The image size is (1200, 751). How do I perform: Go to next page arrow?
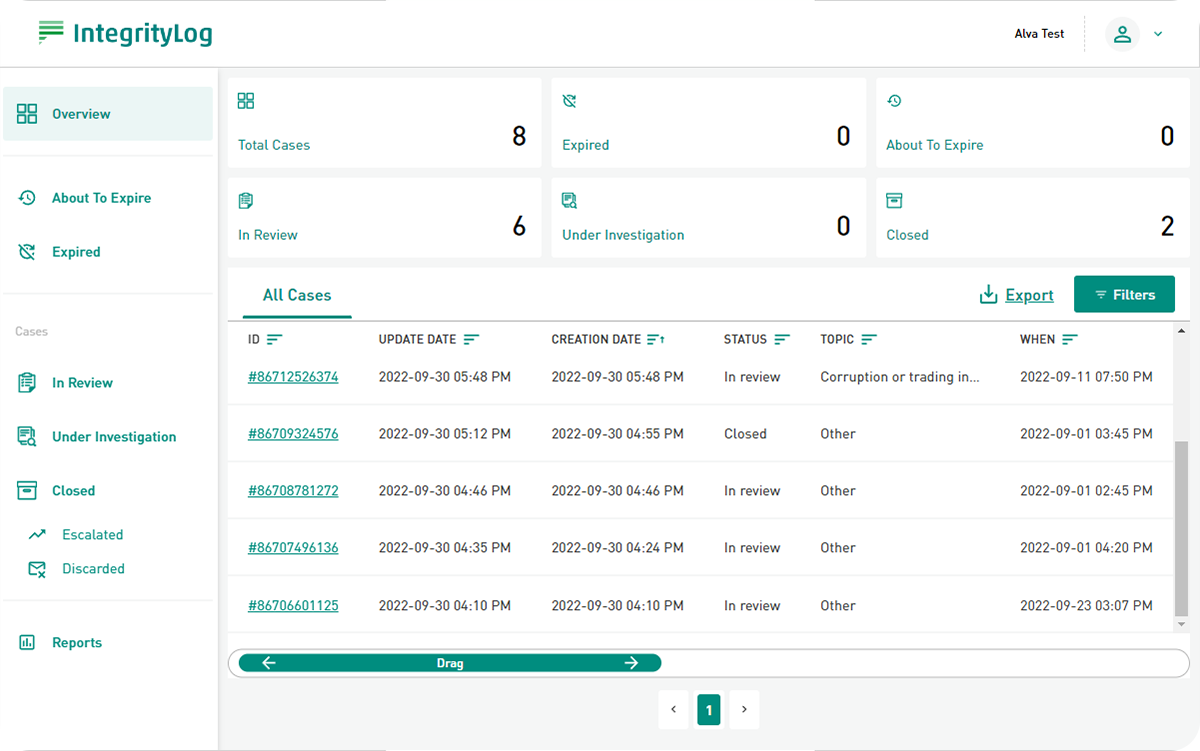744,710
